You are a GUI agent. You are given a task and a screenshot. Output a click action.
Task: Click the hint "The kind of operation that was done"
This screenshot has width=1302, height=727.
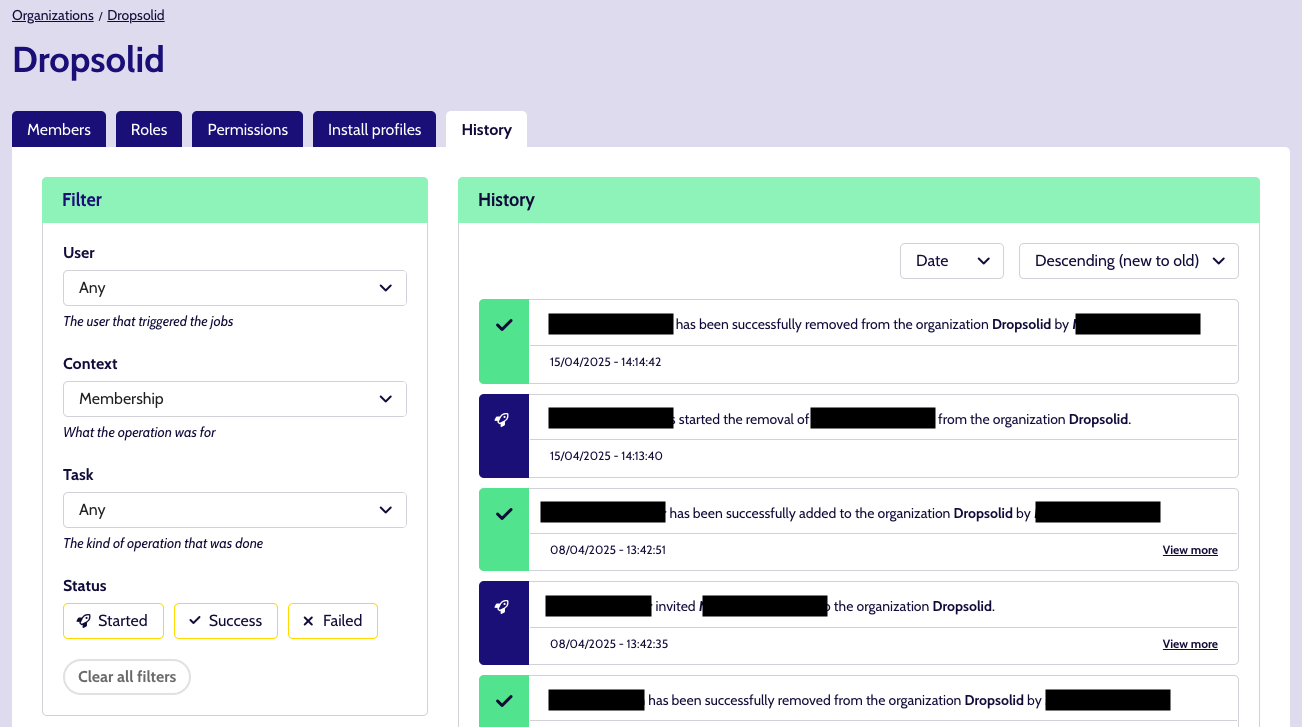coord(163,544)
